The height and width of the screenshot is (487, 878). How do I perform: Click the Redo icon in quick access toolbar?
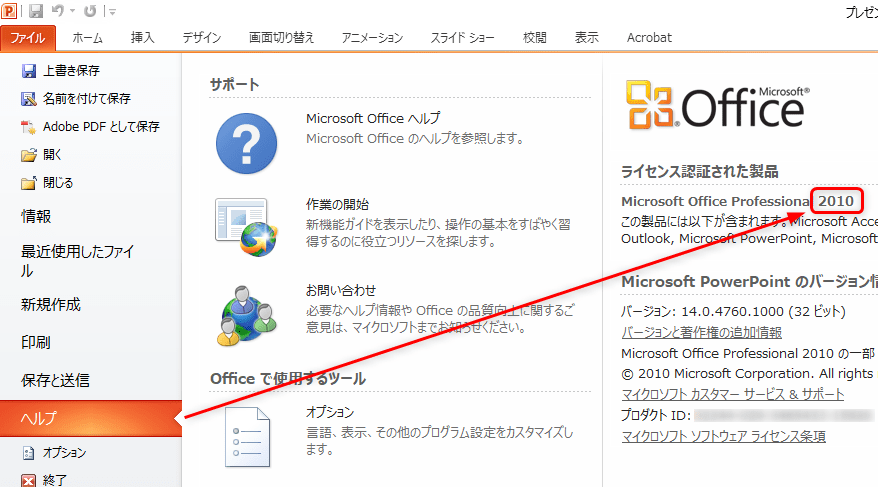(90, 11)
